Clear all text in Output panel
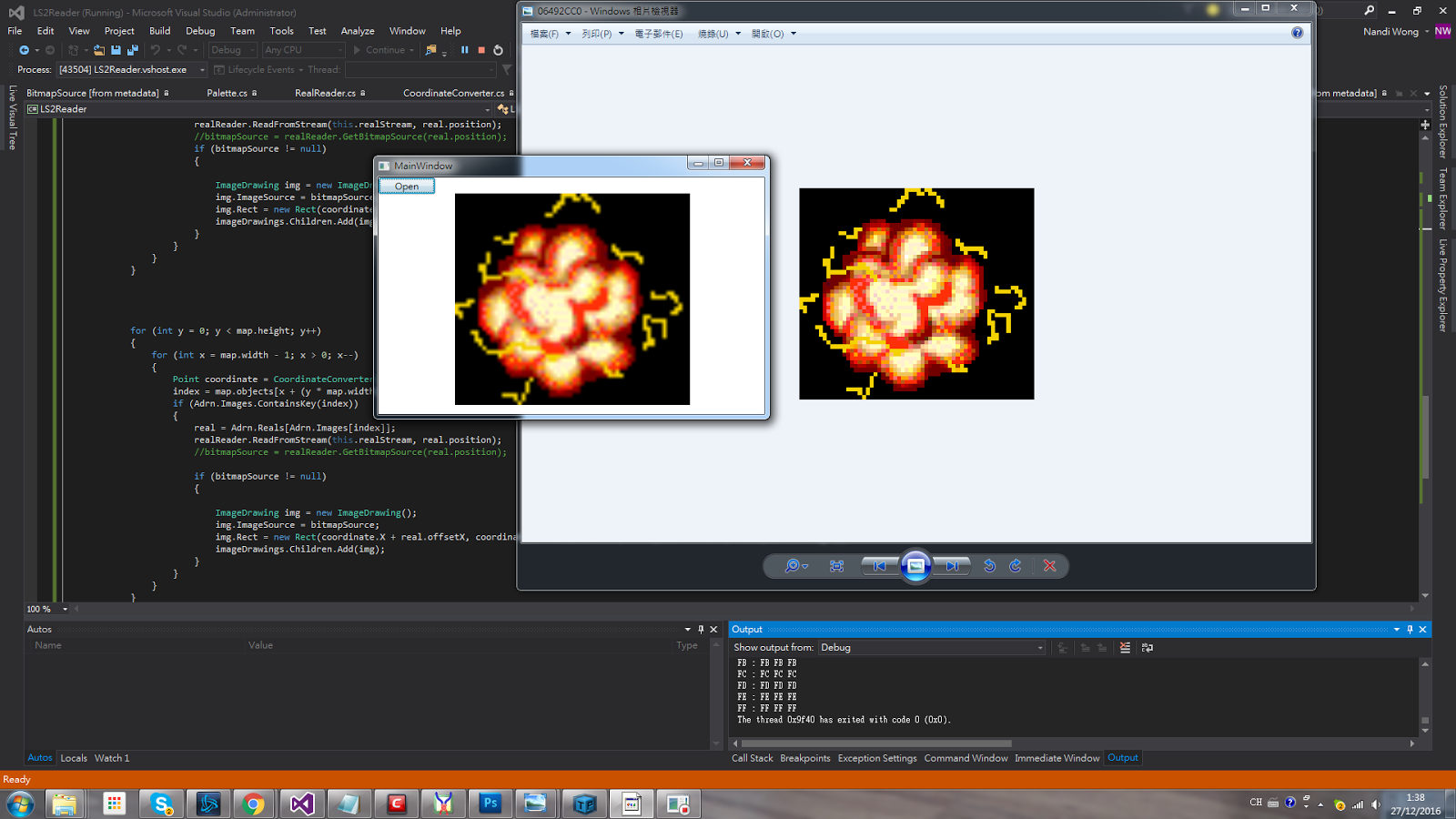 coord(1125,648)
